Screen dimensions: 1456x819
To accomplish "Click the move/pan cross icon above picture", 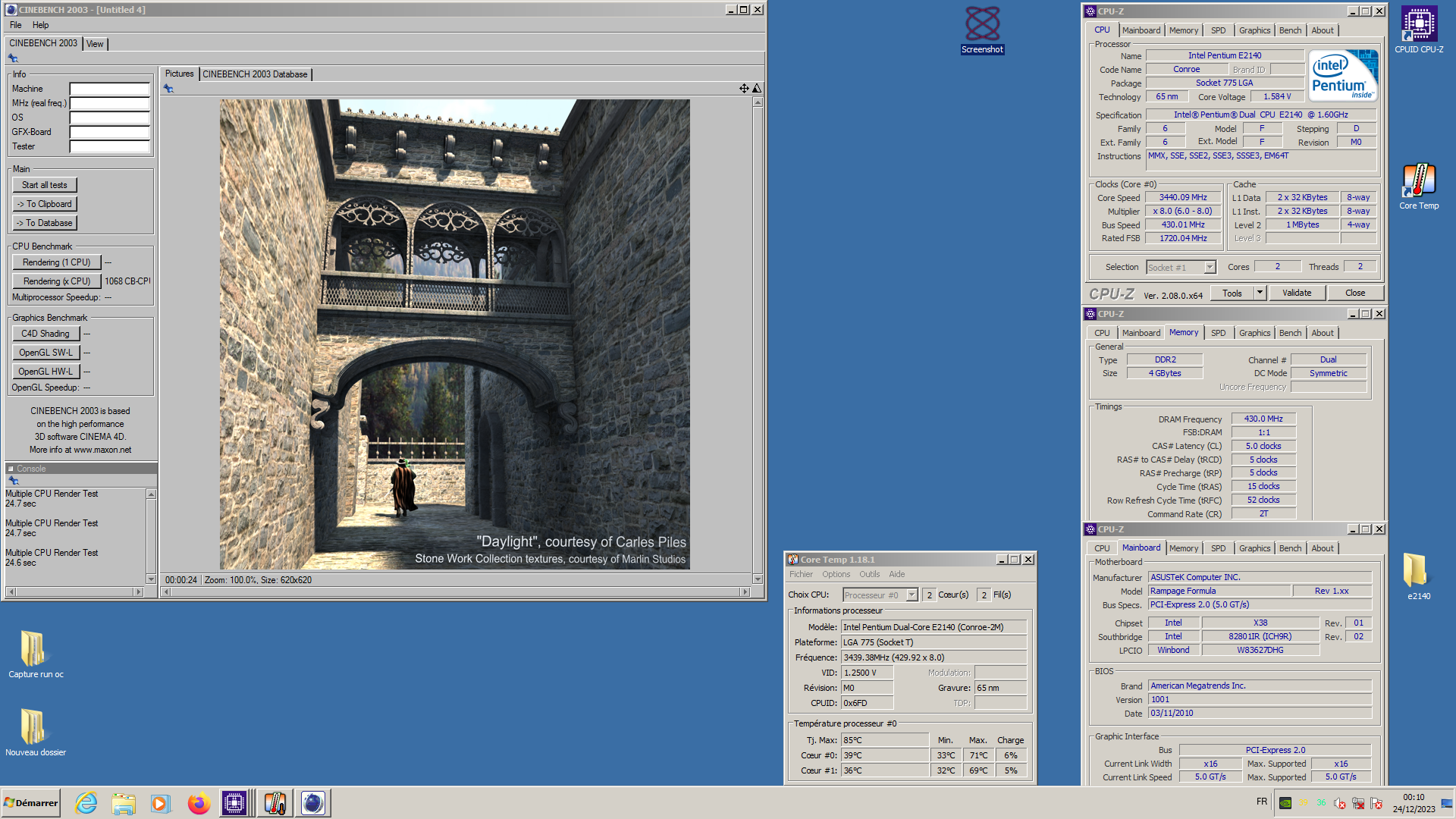I will (x=744, y=89).
